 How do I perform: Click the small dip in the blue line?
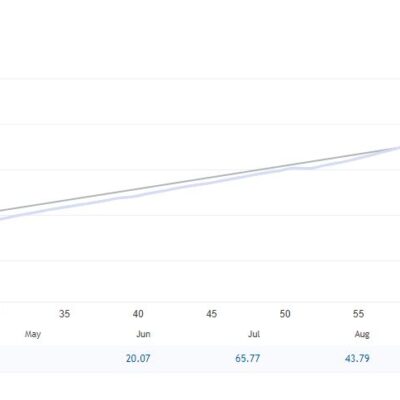click(310, 168)
